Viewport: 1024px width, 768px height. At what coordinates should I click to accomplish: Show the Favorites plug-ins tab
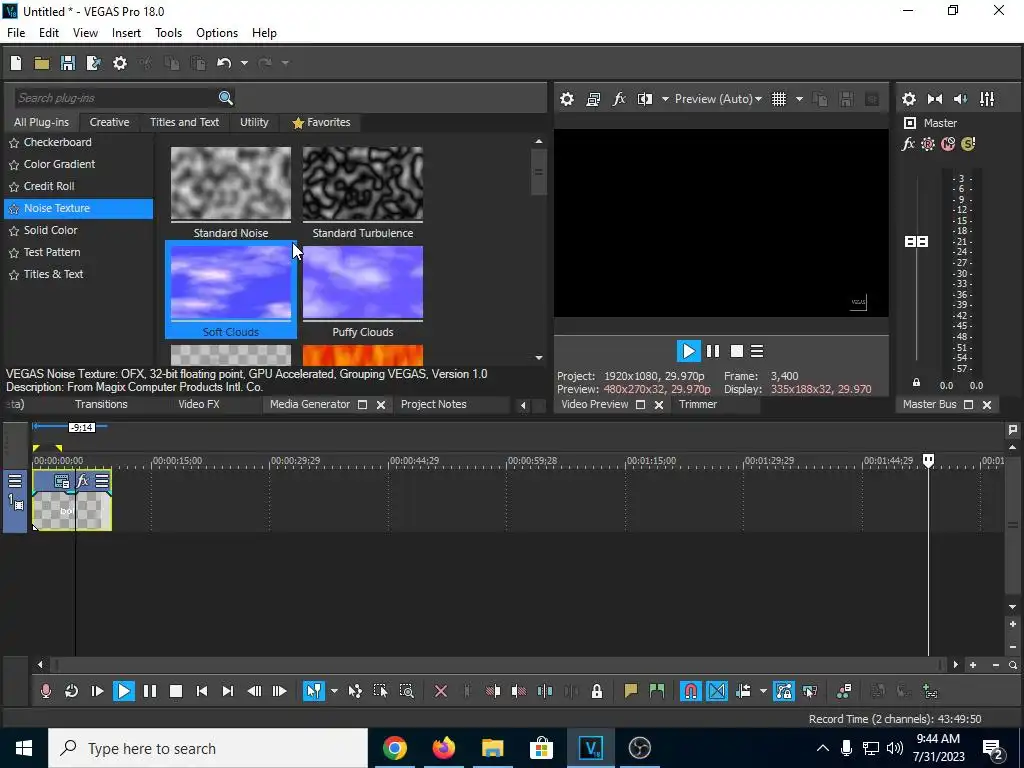[x=321, y=122]
